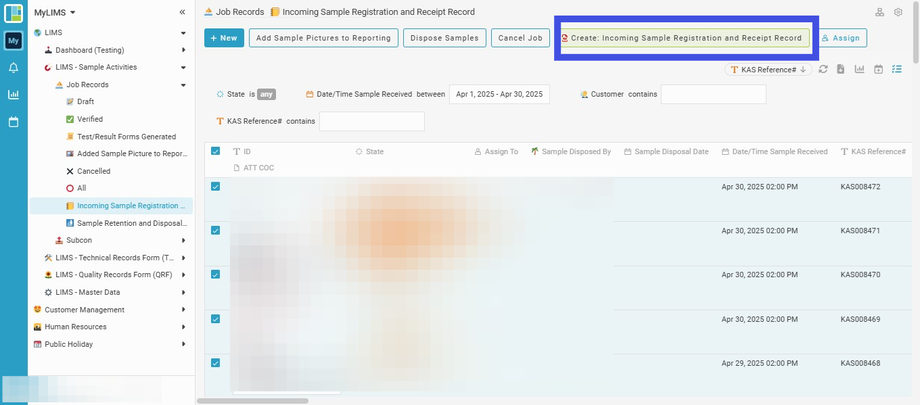Viewport: 920px width, 405px height.
Task: Click the Sample Disposal Date column header
Action: (x=667, y=151)
